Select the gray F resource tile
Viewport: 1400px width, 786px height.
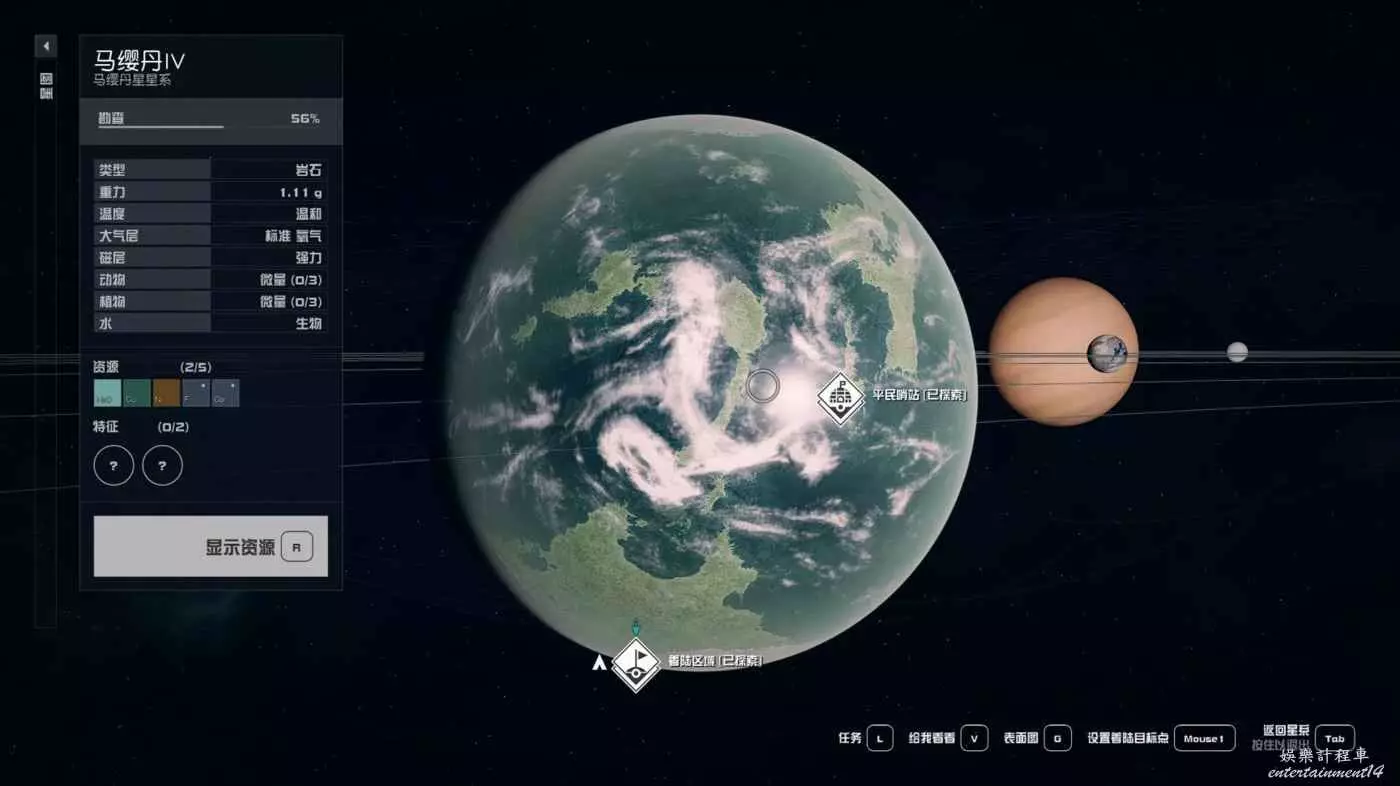coord(196,393)
